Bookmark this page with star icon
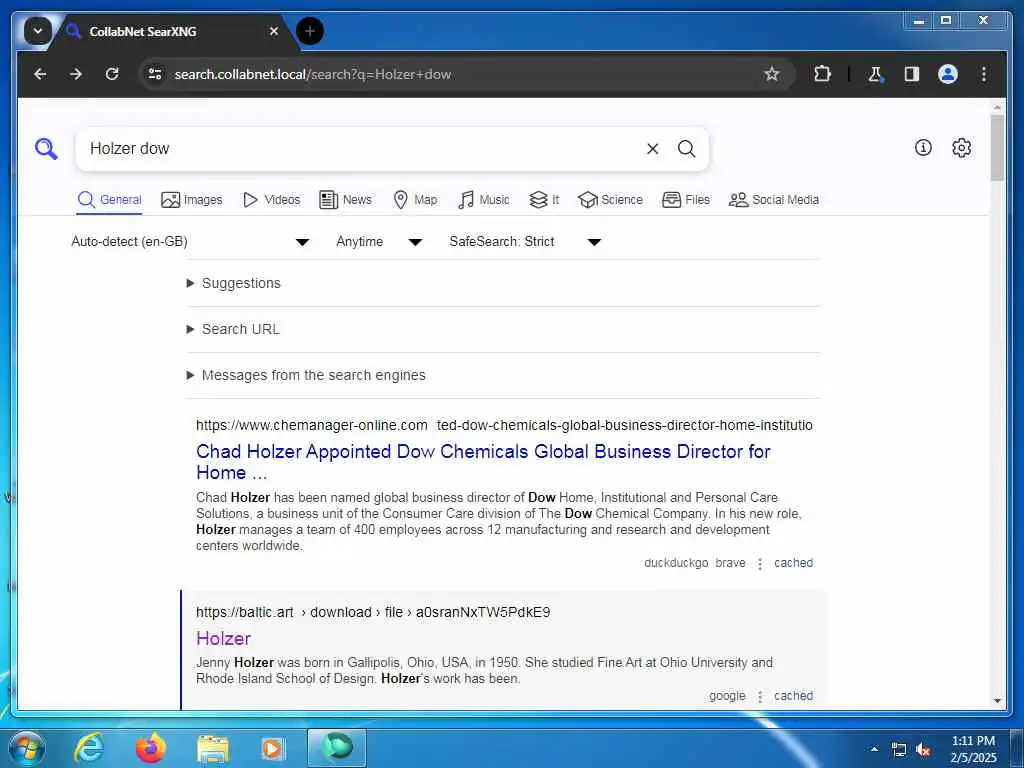 (x=772, y=74)
